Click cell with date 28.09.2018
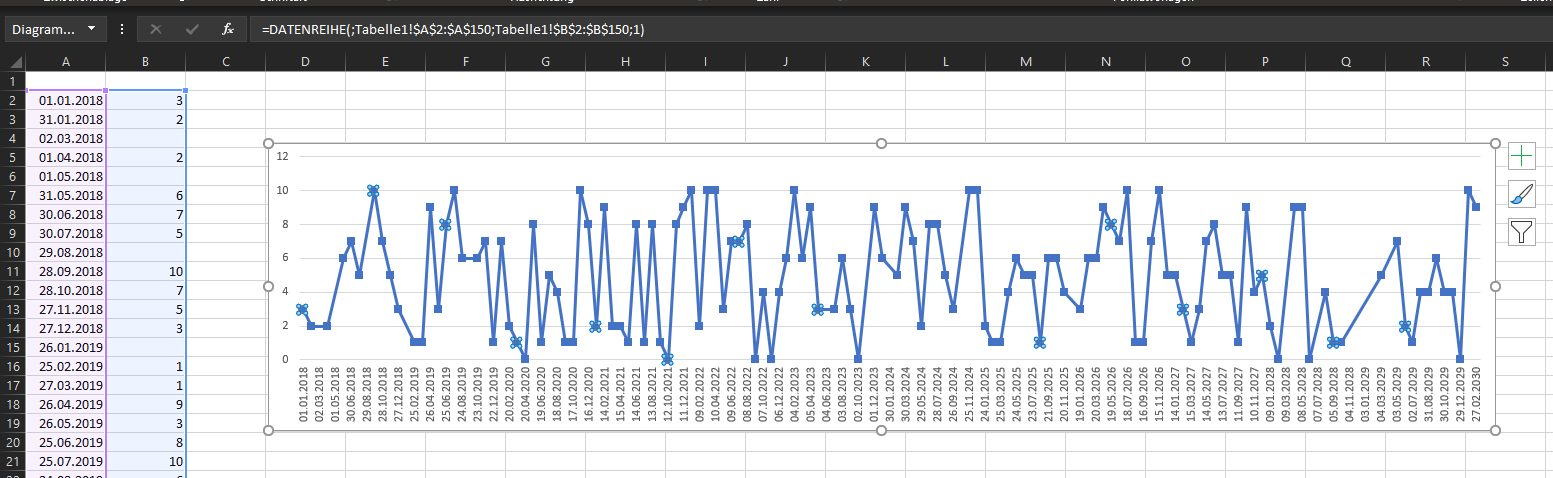 pyautogui.click(x=66, y=271)
